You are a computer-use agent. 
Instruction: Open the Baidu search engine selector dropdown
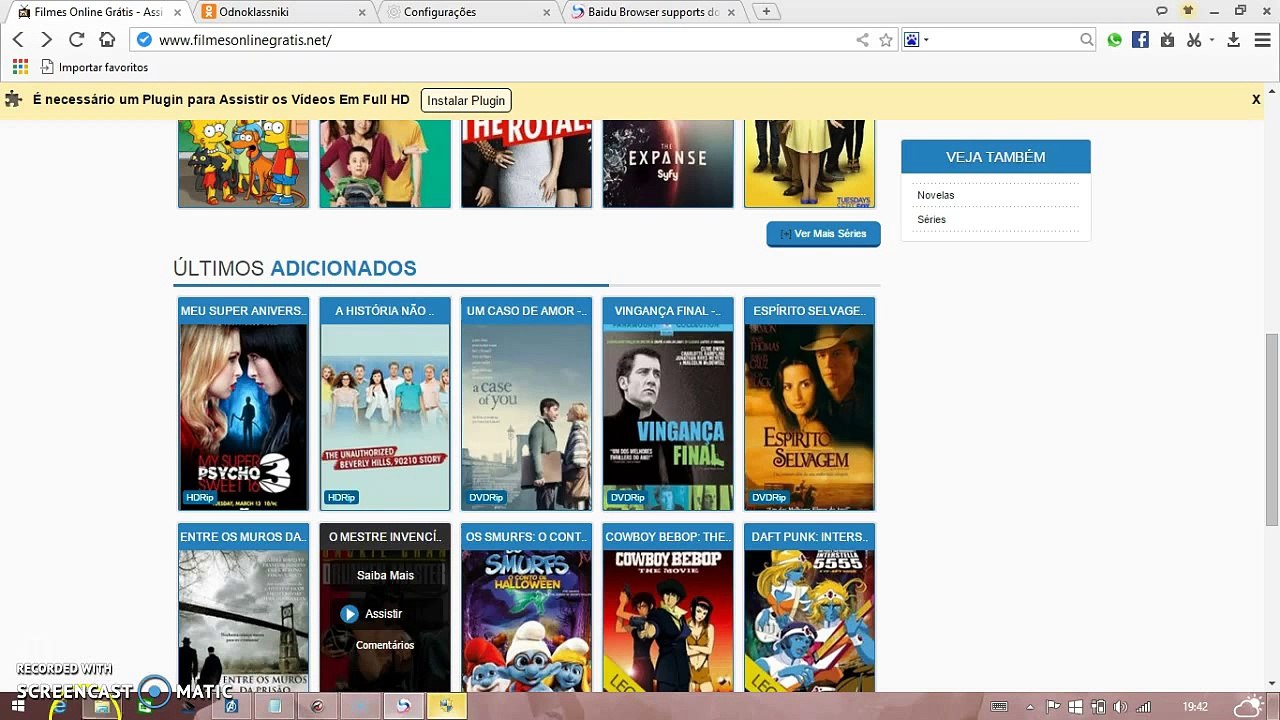pyautogui.click(x=916, y=40)
